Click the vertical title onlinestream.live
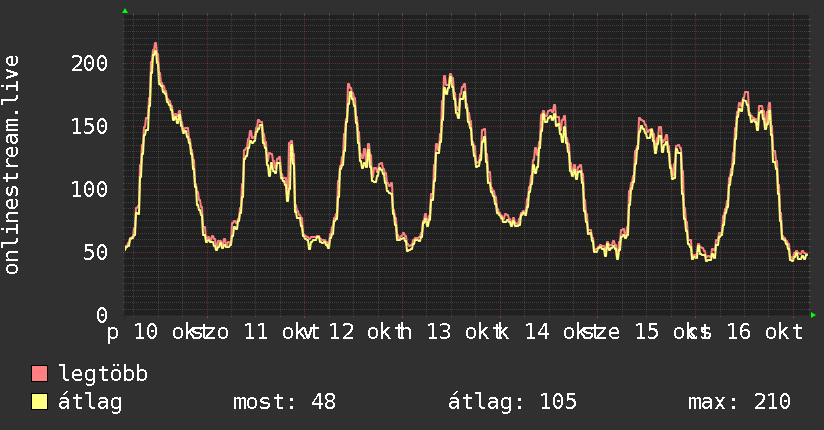 [12, 165]
